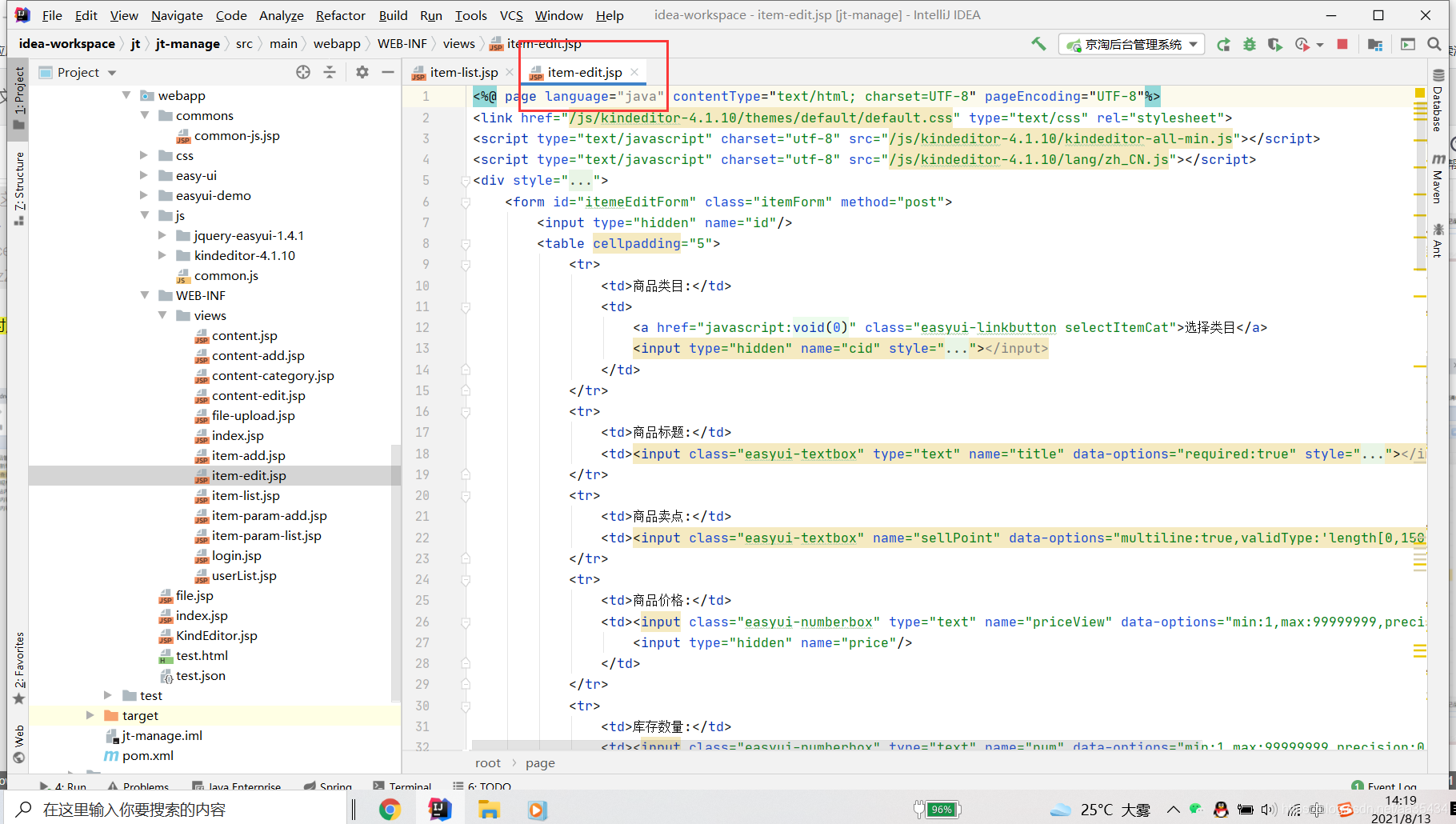Screen dimensions: 1456x824
Task: Open the Database tool window
Action: coord(1438,101)
